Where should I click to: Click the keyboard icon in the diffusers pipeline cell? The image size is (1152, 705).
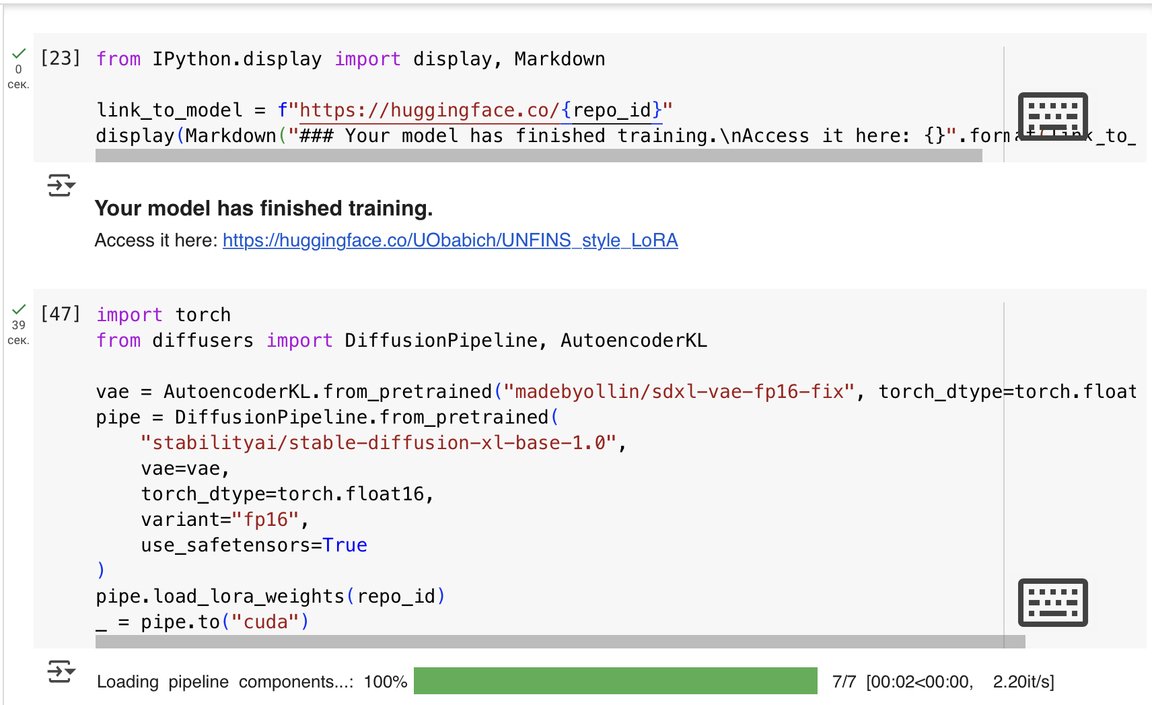coord(1052,602)
